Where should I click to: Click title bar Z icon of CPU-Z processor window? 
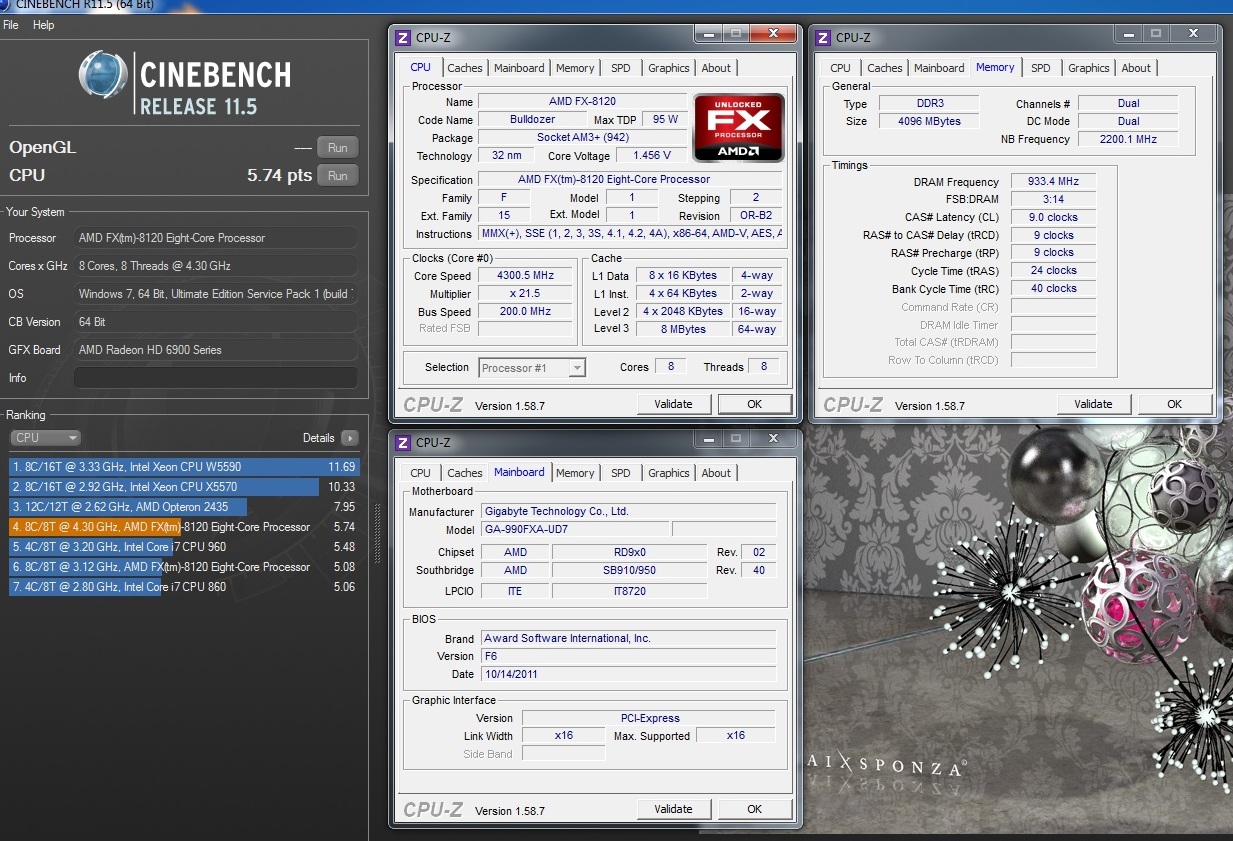403,38
